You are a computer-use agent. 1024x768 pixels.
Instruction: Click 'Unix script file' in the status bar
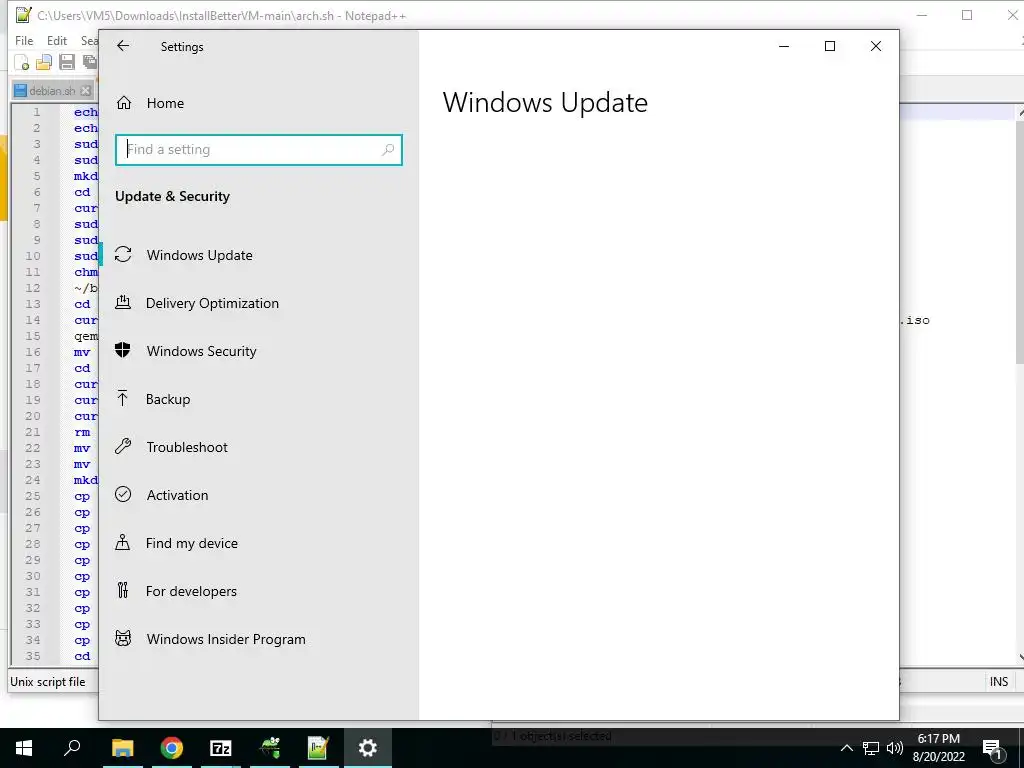[48, 682]
